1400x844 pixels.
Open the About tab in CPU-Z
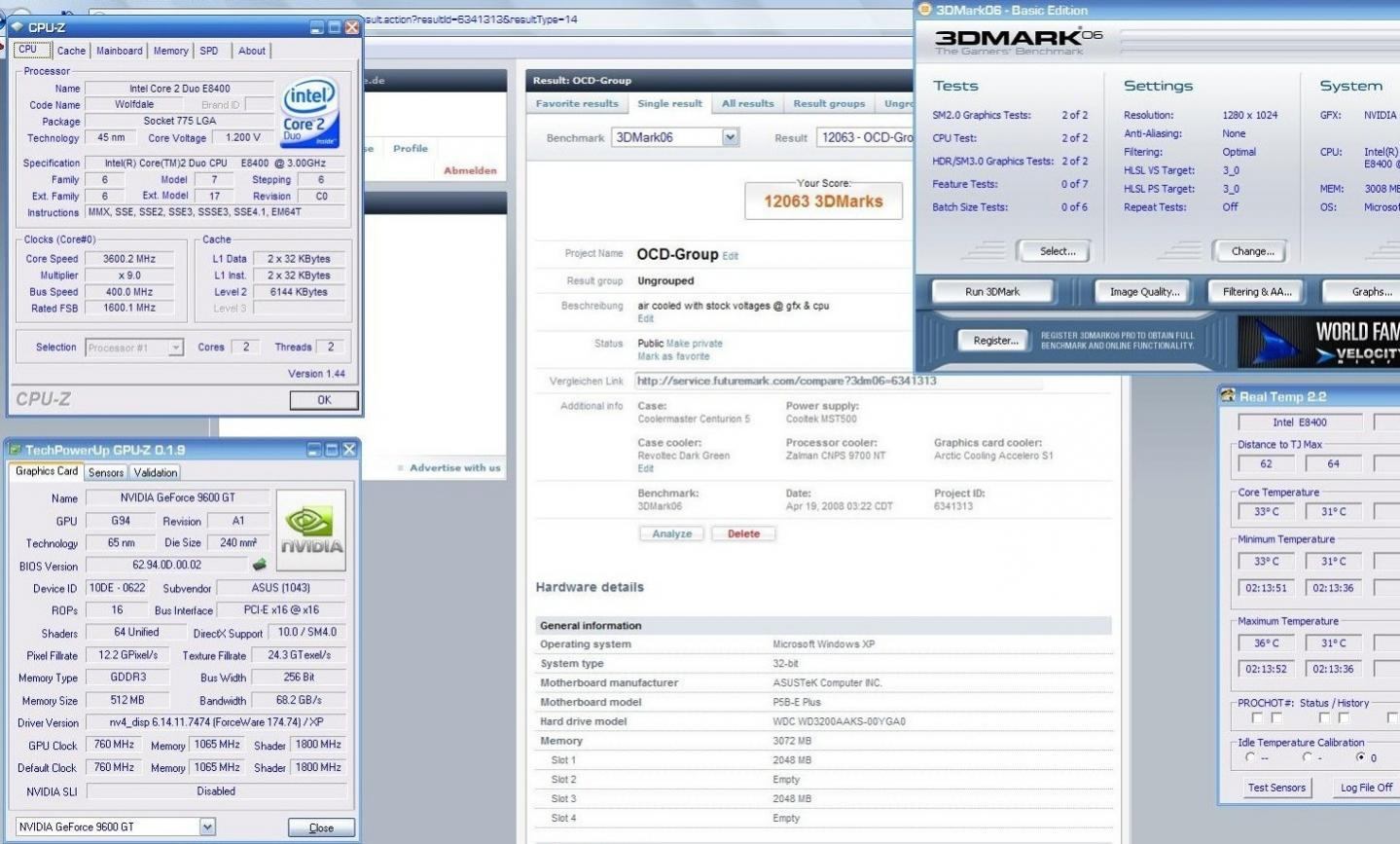(252, 51)
